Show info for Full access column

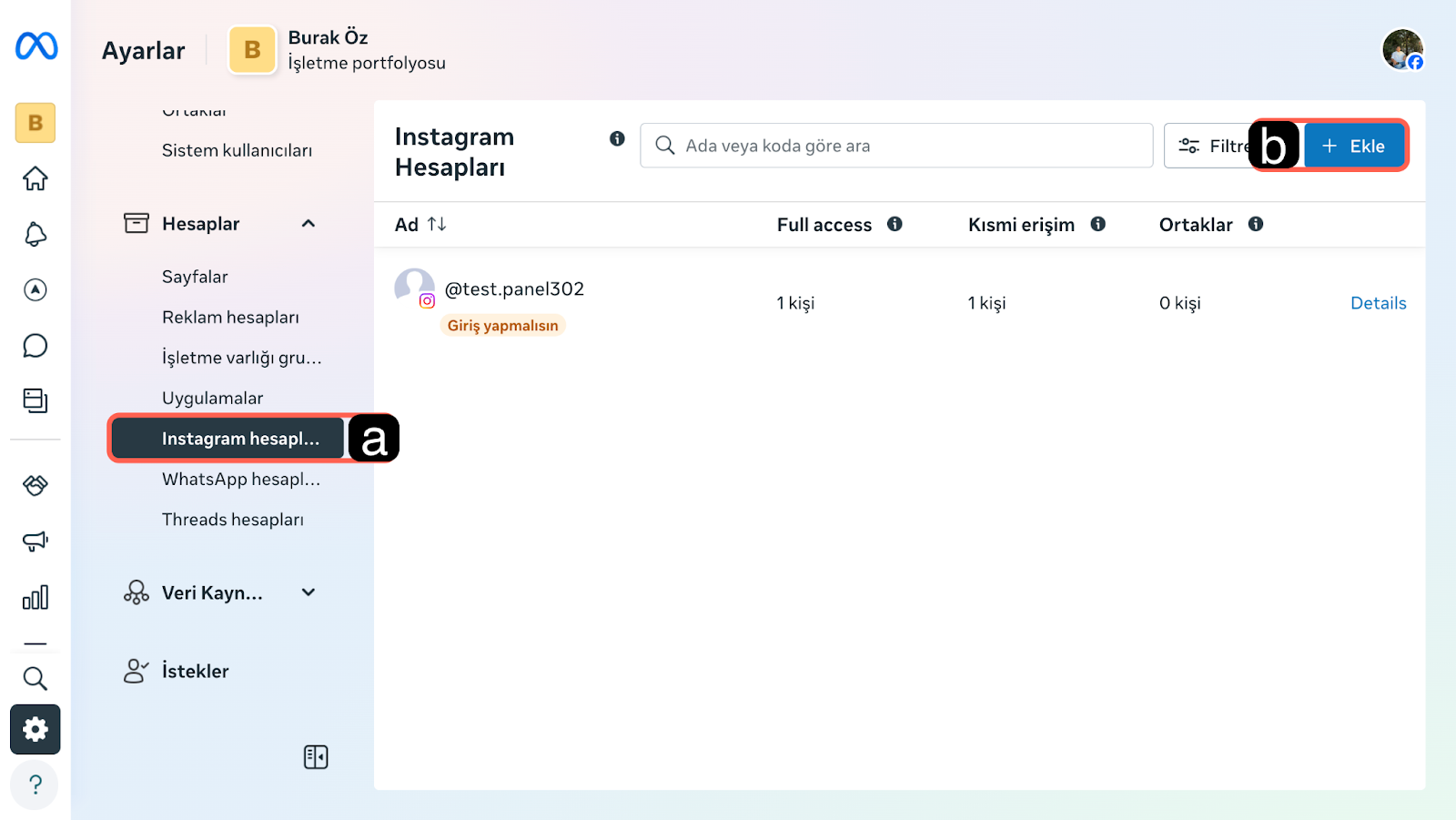(895, 225)
